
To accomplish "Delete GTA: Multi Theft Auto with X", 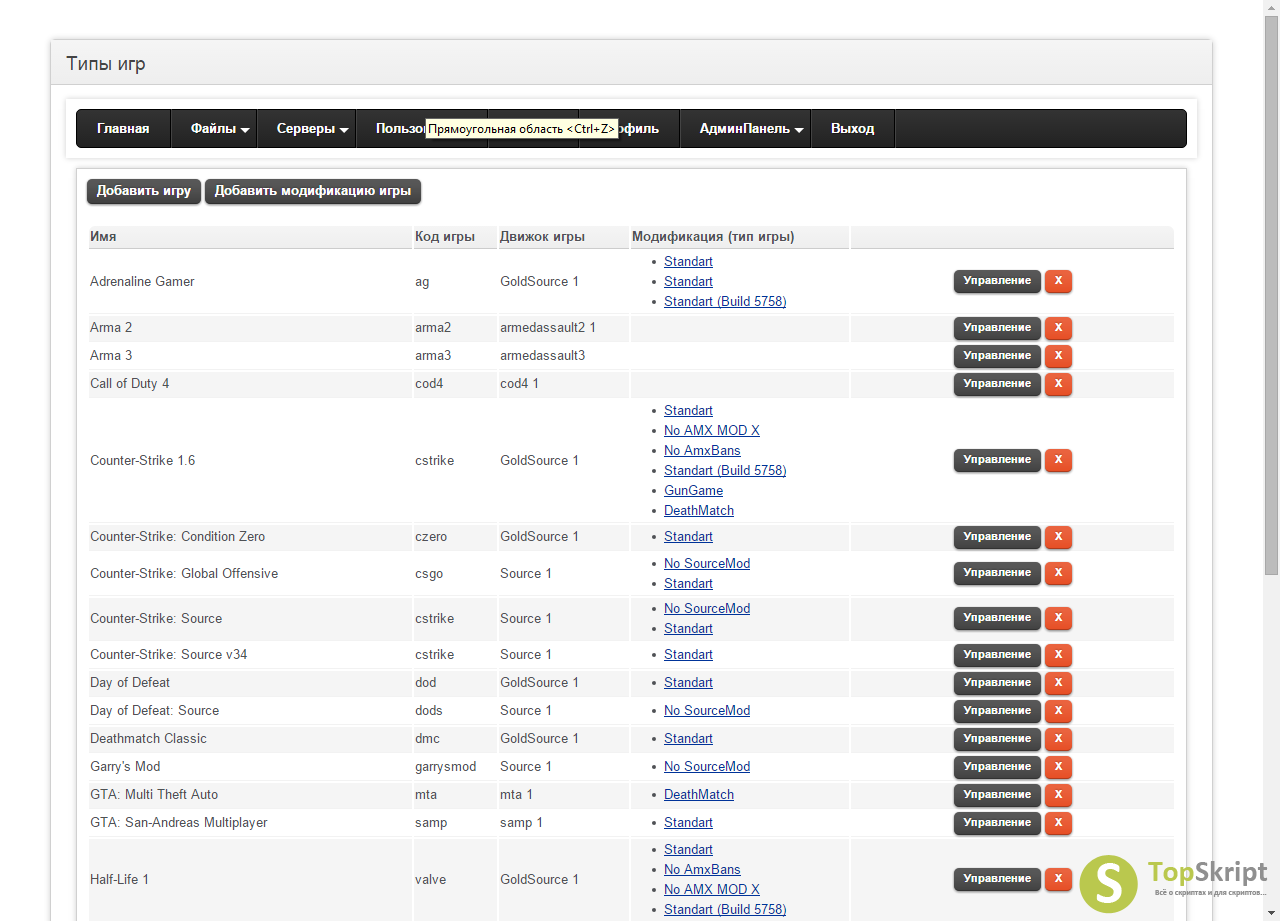I will coord(1058,795).
